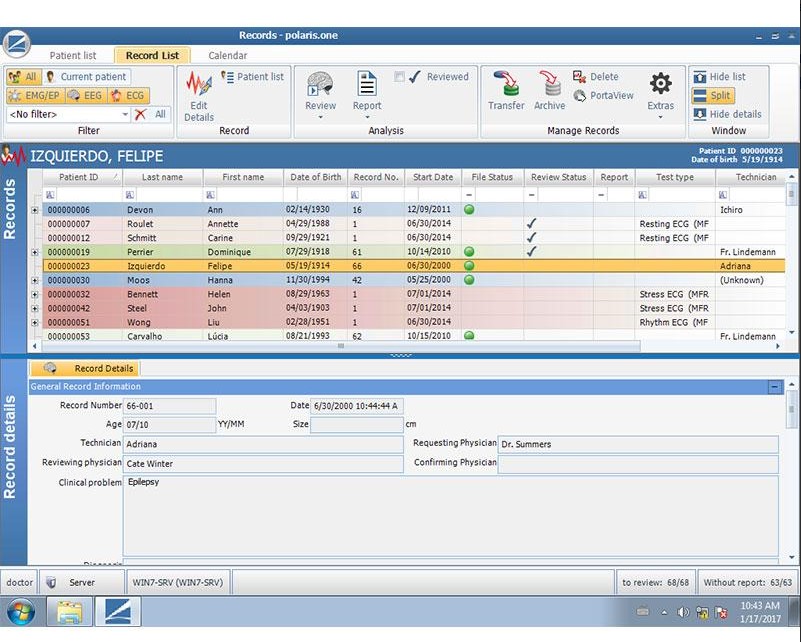Expand the row for patient Devon
Image resolution: width=801 pixels, height=642 pixels.
click(x=35, y=210)
